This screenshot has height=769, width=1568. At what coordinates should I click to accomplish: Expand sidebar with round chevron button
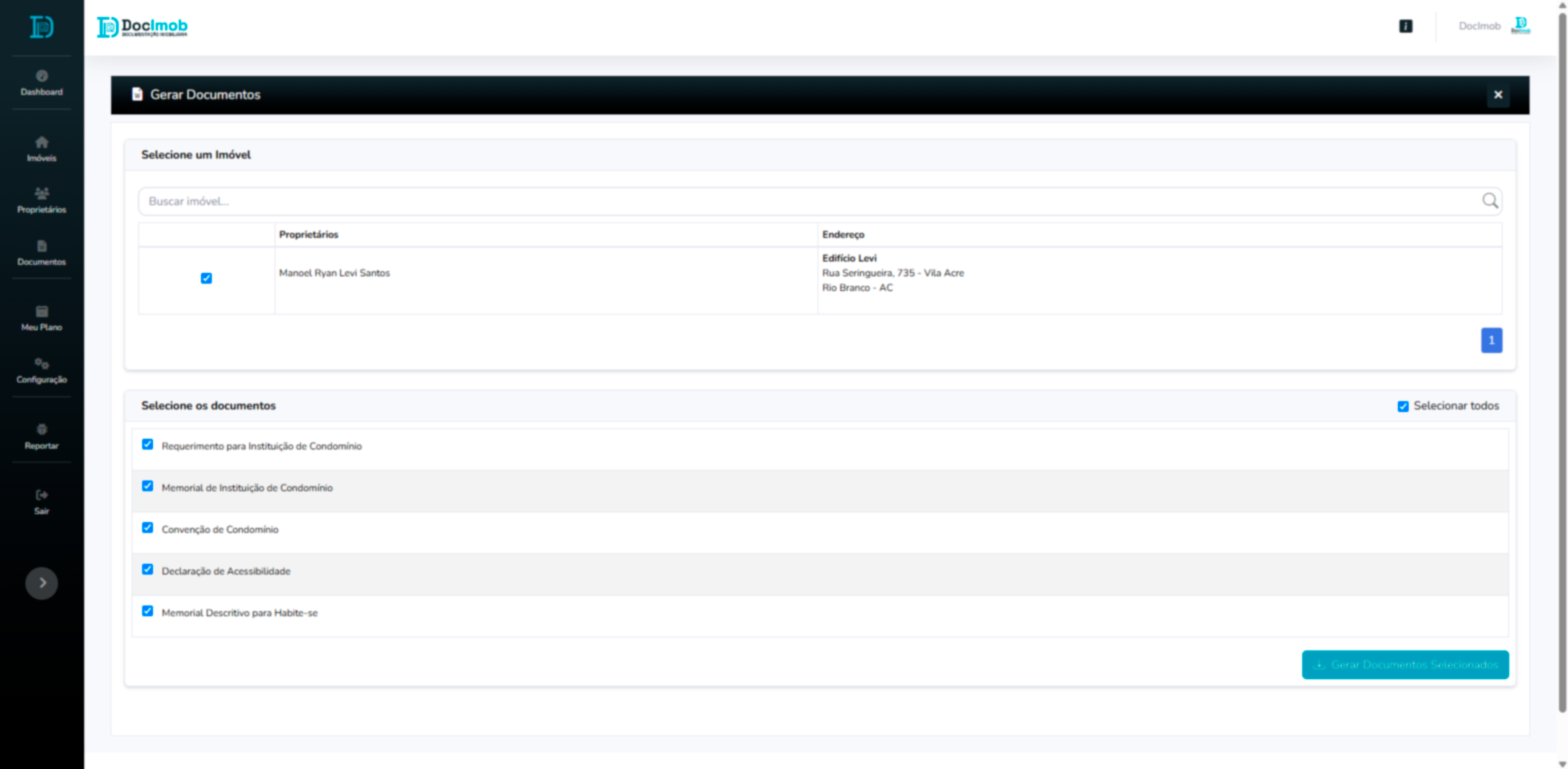tap(42, 583)
